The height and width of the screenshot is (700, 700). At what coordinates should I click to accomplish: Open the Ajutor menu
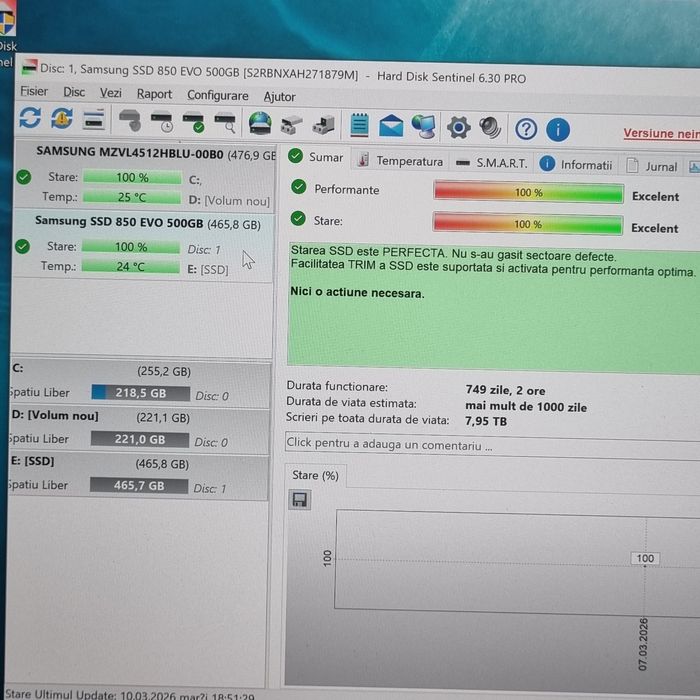click(279, 97)
